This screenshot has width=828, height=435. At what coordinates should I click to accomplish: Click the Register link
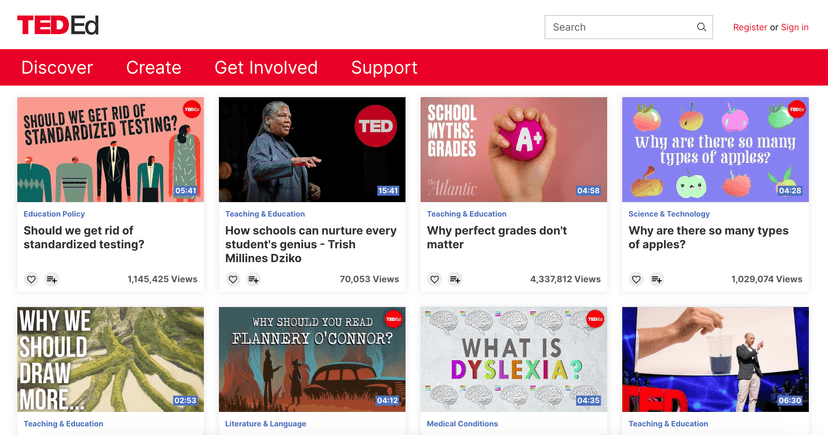click(750, 27)
